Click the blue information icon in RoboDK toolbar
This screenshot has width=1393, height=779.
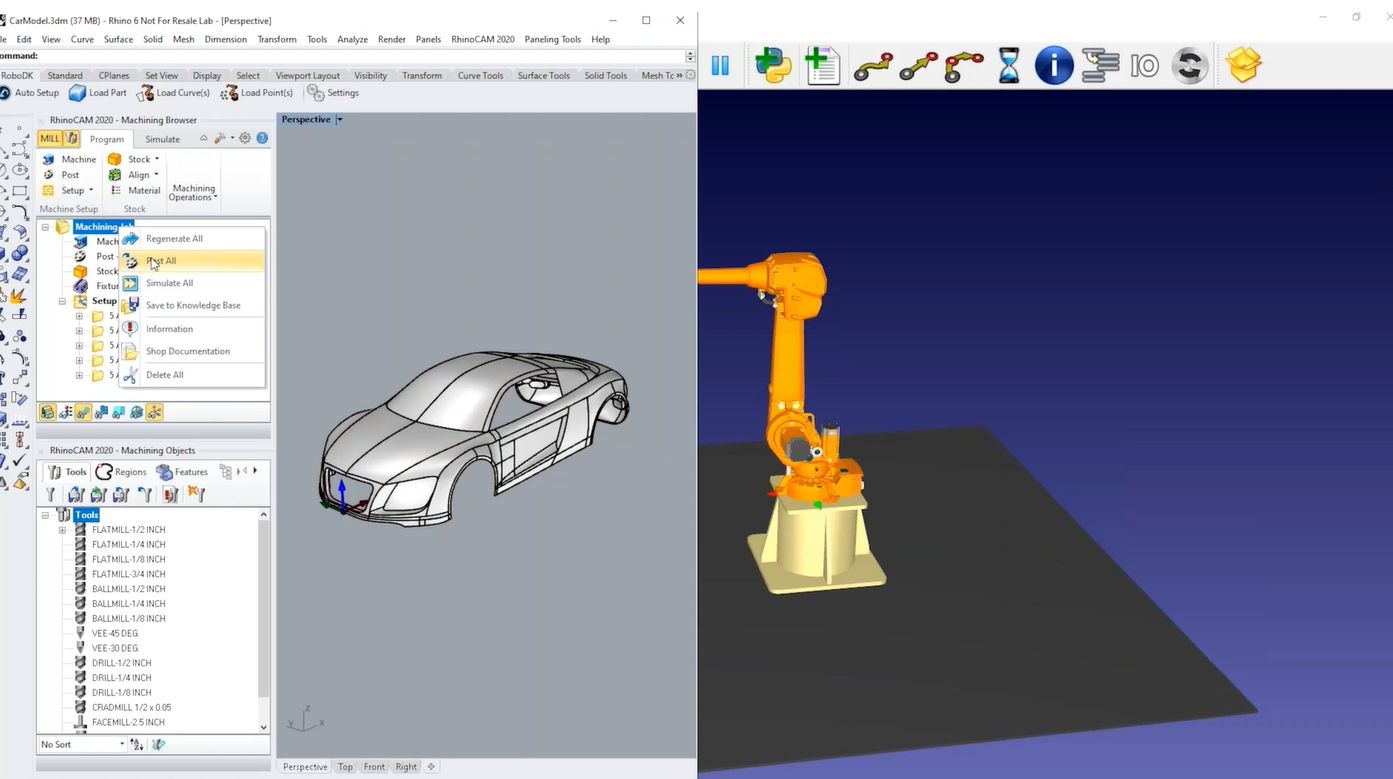click(x=1053, y=66)
